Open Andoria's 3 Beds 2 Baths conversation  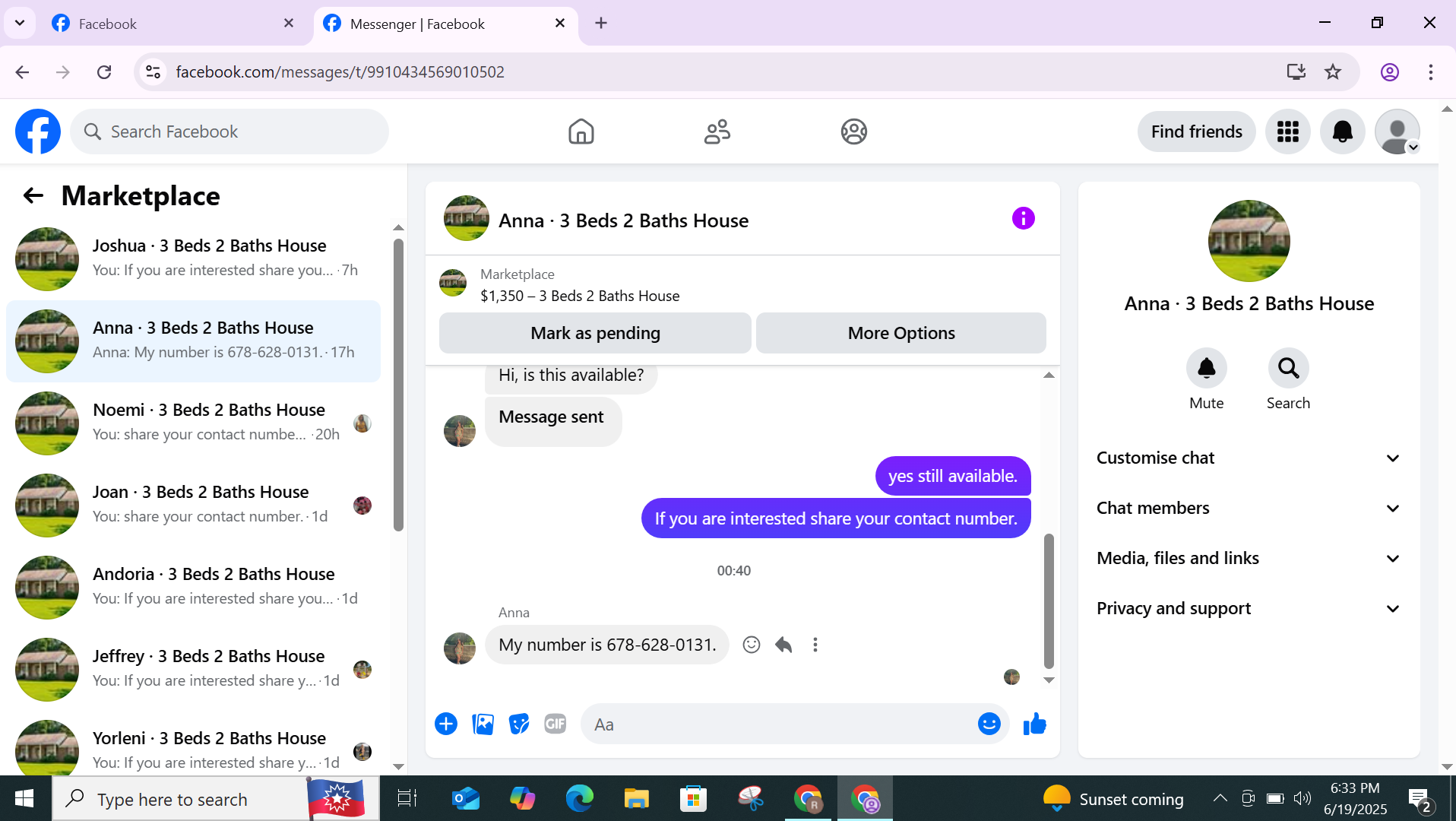(193, 587)
